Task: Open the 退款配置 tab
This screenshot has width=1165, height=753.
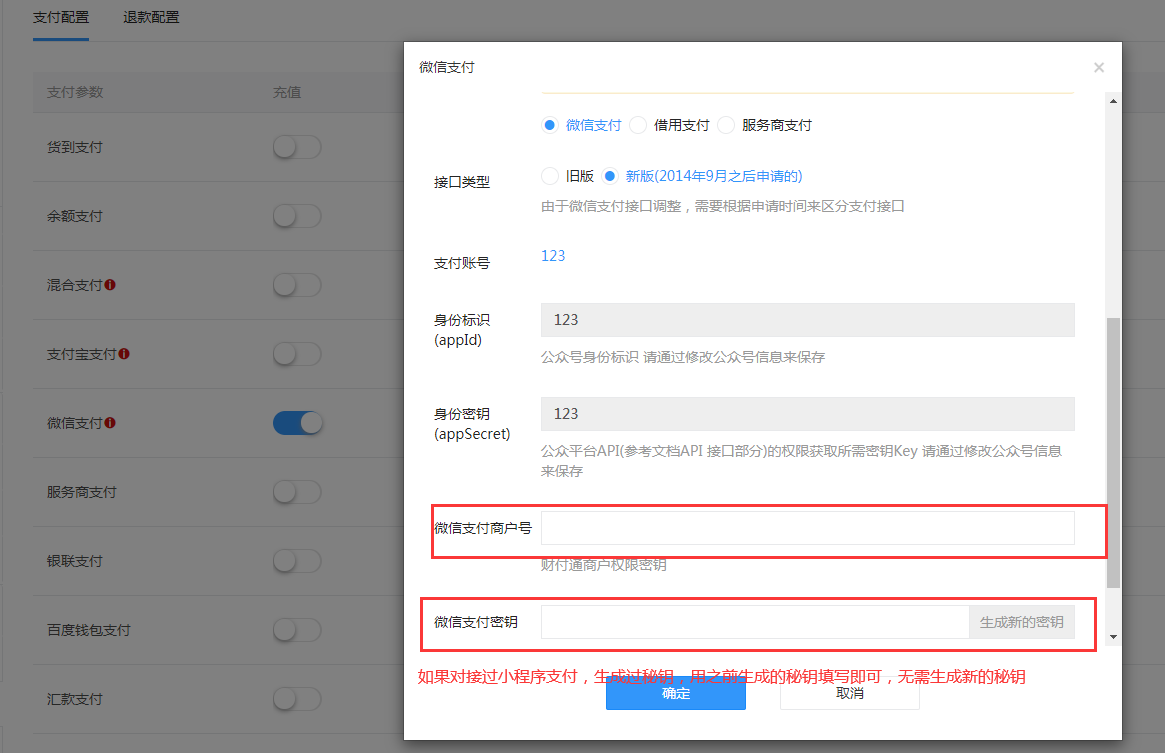Action: tap(151, 17)
